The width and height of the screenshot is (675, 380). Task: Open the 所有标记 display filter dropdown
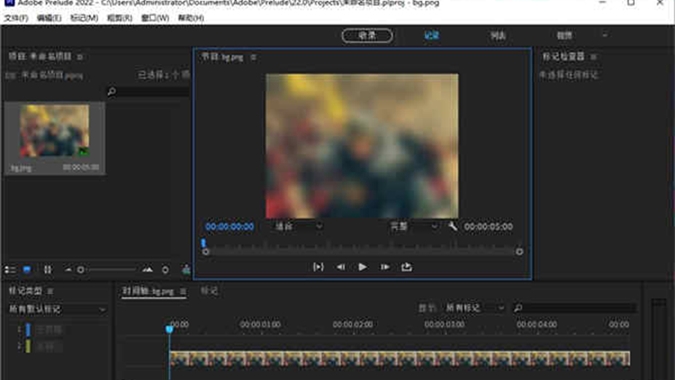tap(474, 308)
